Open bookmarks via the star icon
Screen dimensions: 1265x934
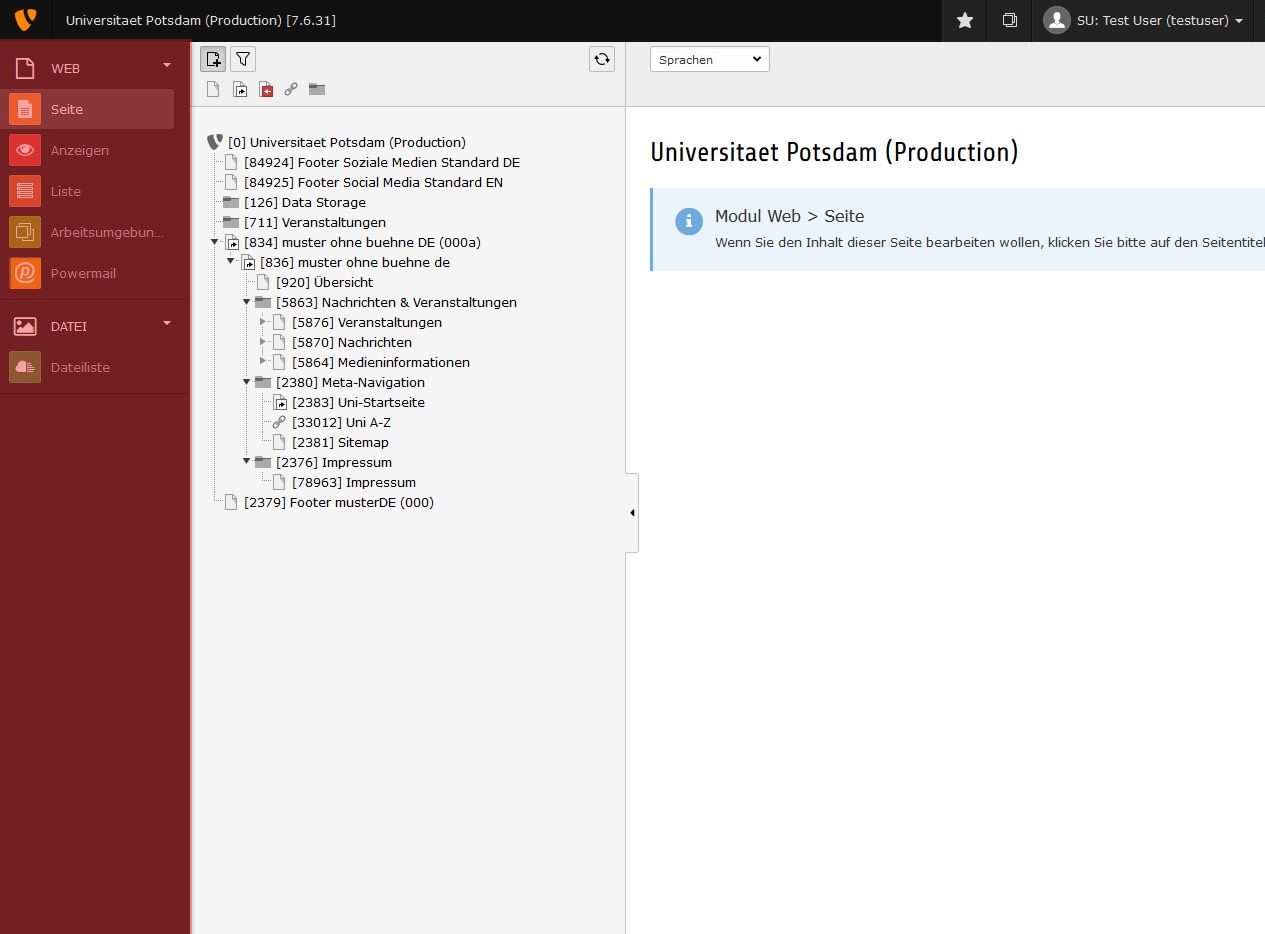pyautogui.click(x=965, y=20)
